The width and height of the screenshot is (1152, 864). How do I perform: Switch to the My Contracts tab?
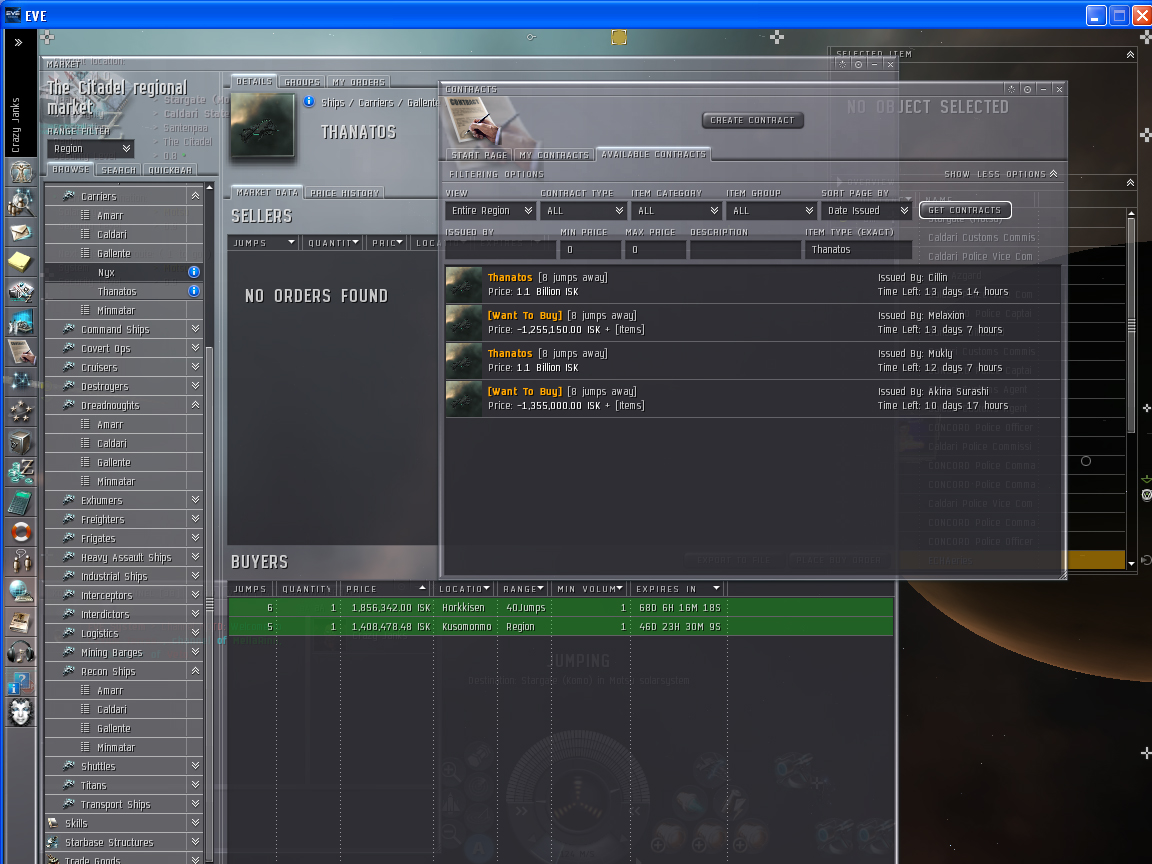(553, 155)
